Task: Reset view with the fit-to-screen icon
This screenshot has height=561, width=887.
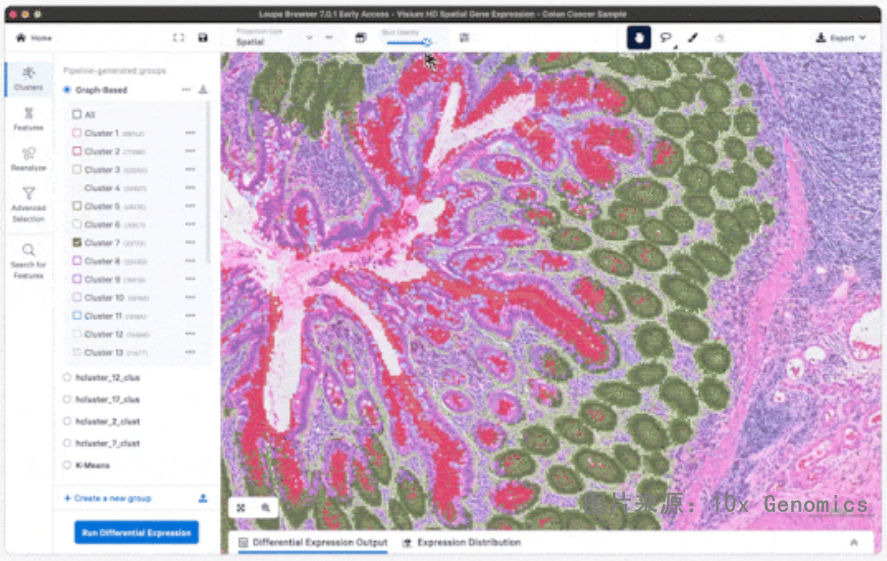Action: [x=241, y=508]
